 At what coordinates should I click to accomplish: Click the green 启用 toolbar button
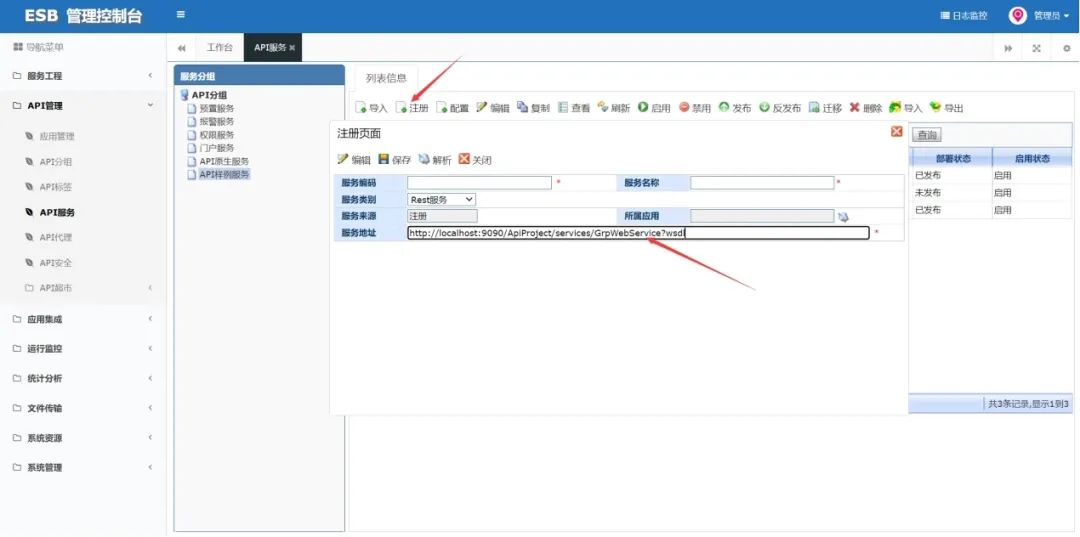pyautogui.click(x=654, y=108)
